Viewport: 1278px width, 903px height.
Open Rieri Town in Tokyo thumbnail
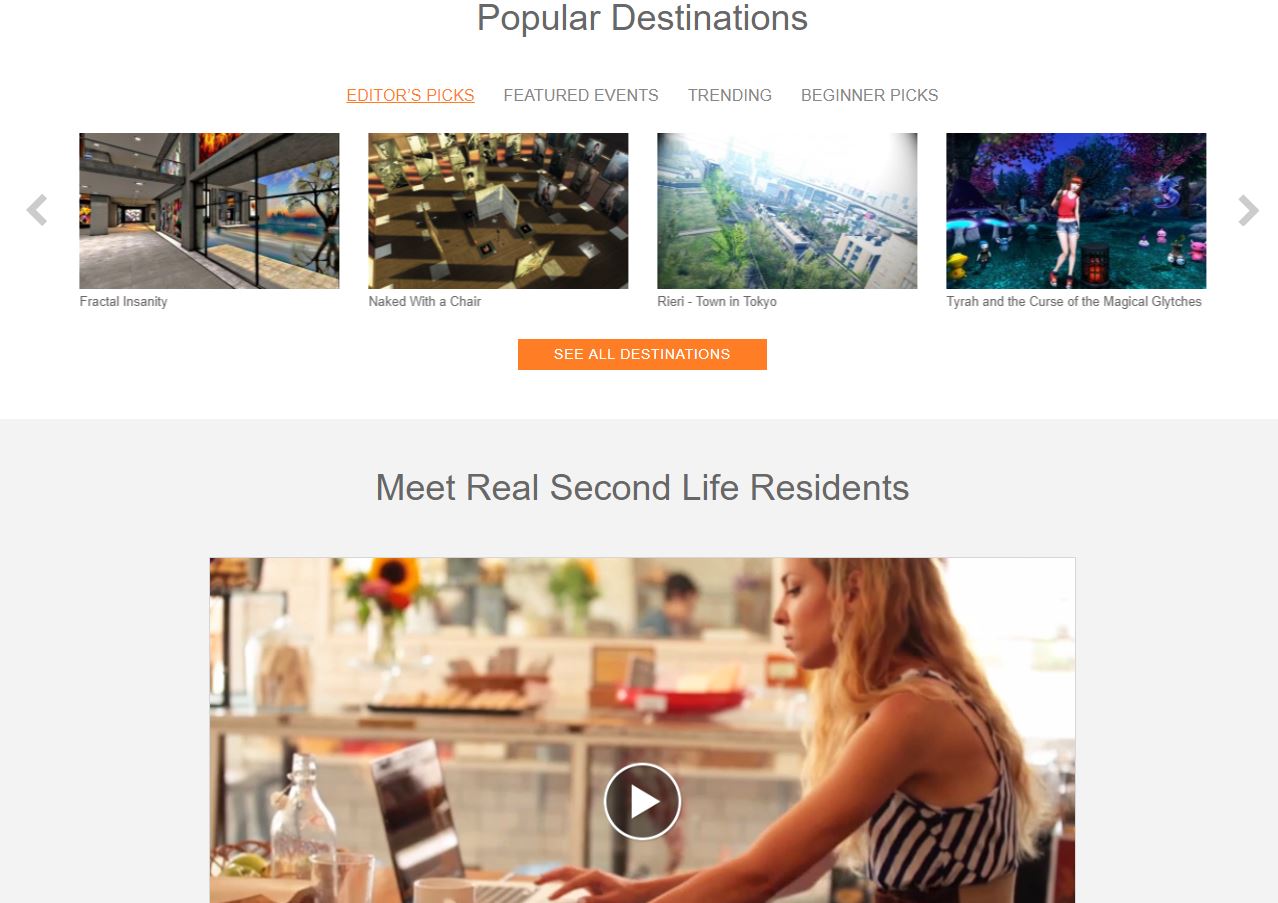[x=787, y=211]
